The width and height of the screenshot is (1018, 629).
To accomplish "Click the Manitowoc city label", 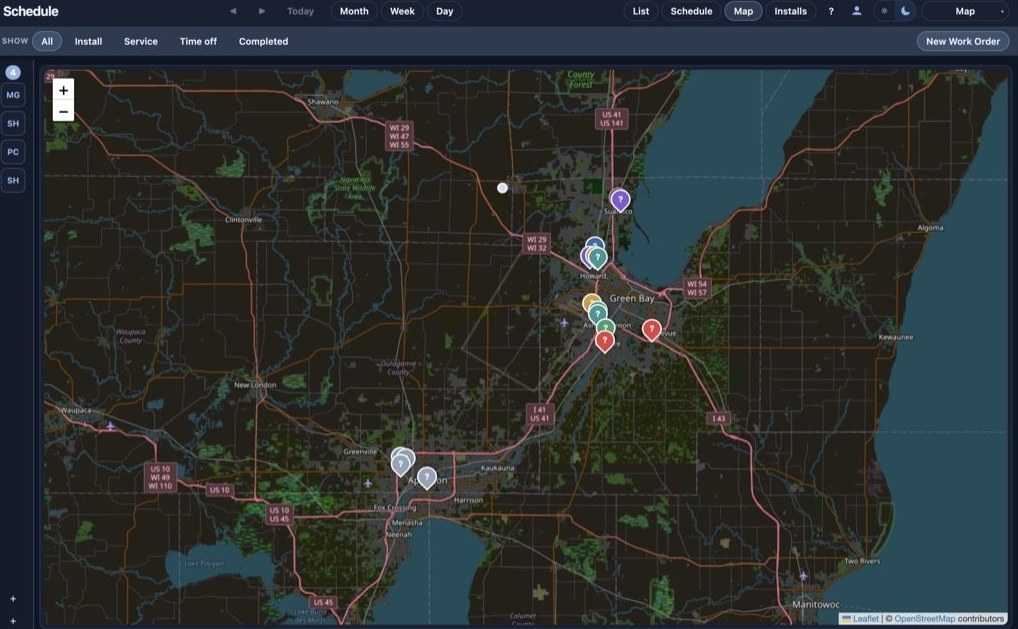I will pos(815,604).
